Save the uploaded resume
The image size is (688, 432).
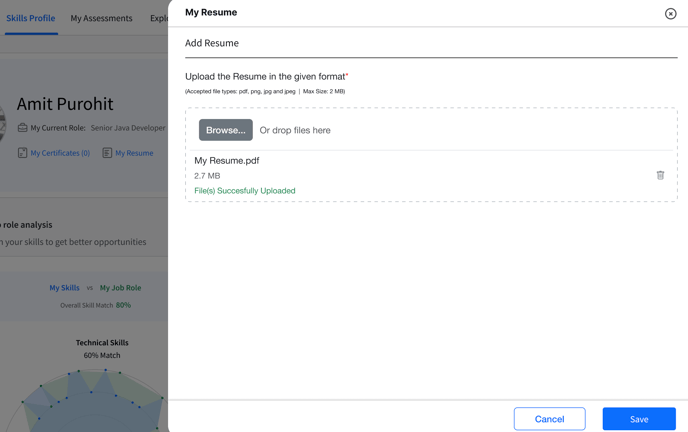(x=639, y=419)
